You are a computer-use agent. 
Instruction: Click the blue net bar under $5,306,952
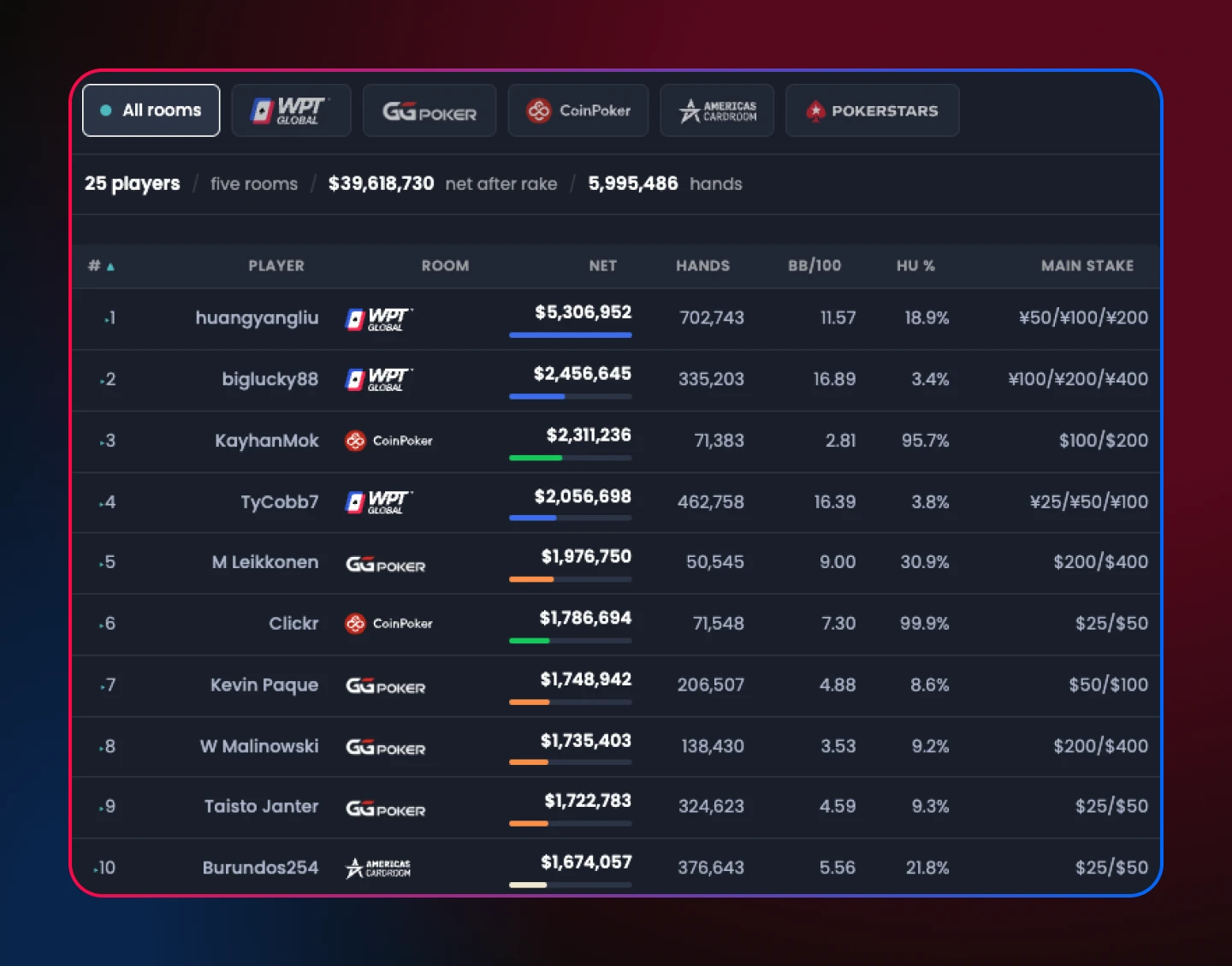[571, 335]
